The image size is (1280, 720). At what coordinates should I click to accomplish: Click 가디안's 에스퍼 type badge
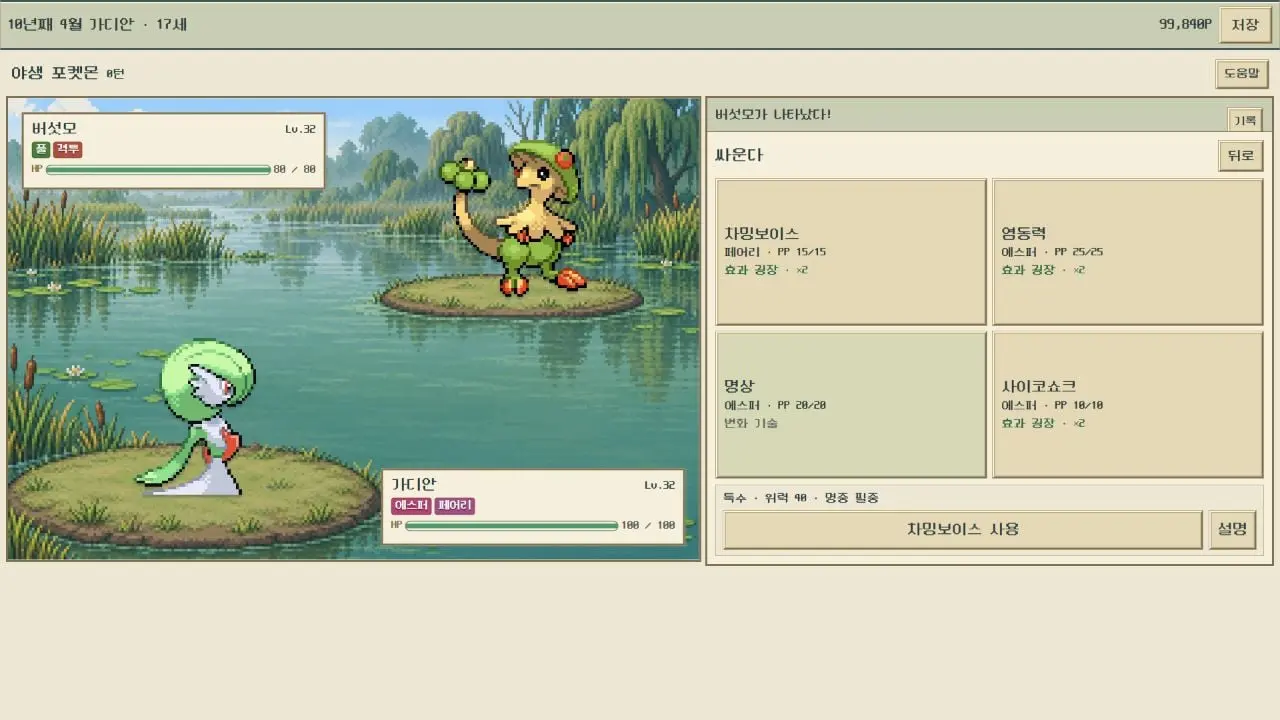click(411, 506)
